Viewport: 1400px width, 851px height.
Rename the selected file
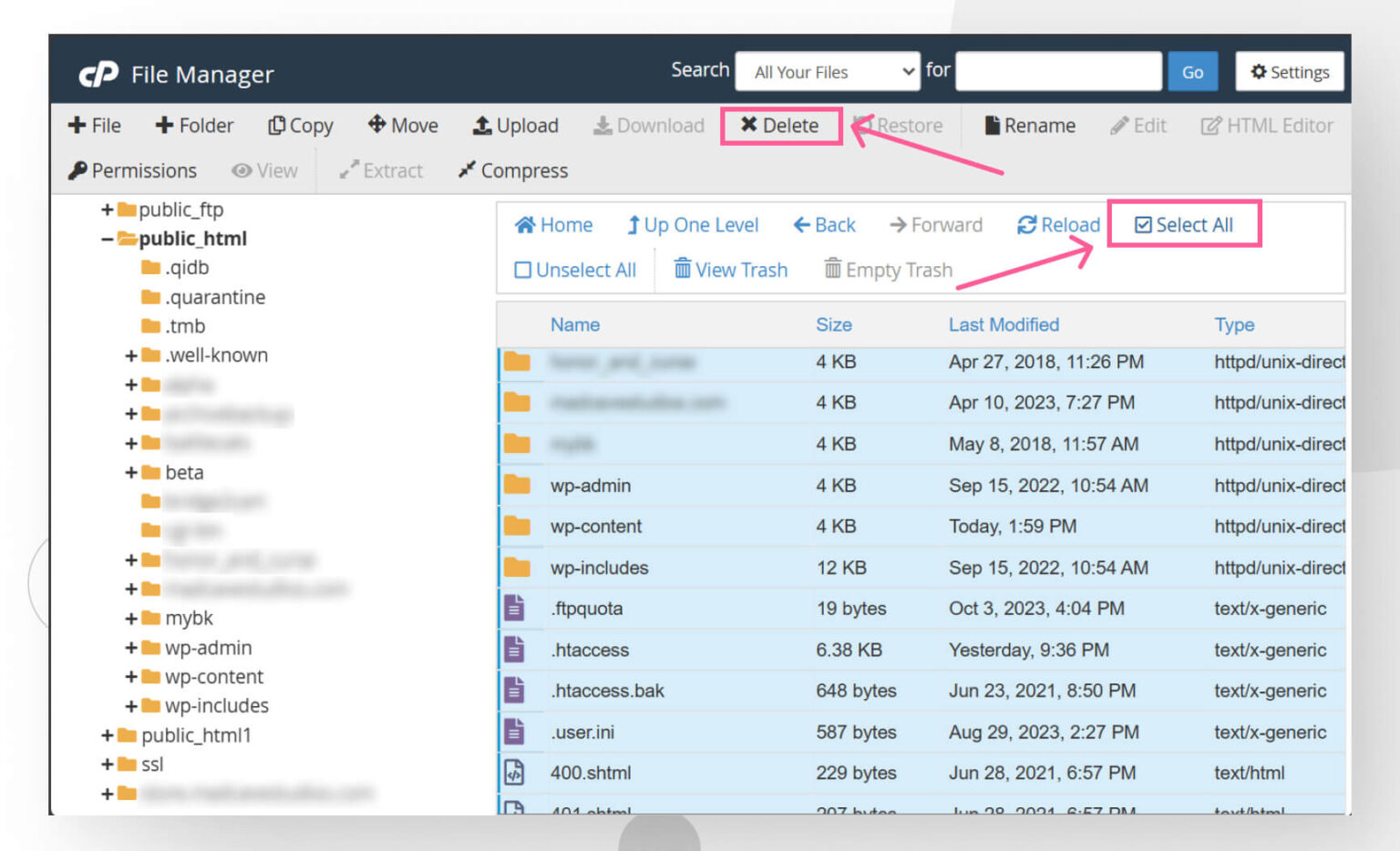(1029, 126)
